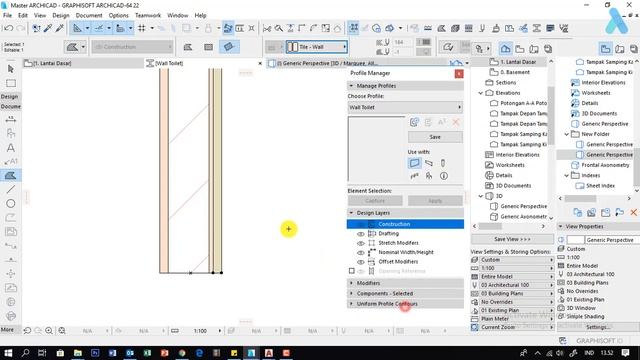The height and width of the screenshot is (360, 640).
Task: Select the Line tool in the toolbox
Action: click(11, 189)
